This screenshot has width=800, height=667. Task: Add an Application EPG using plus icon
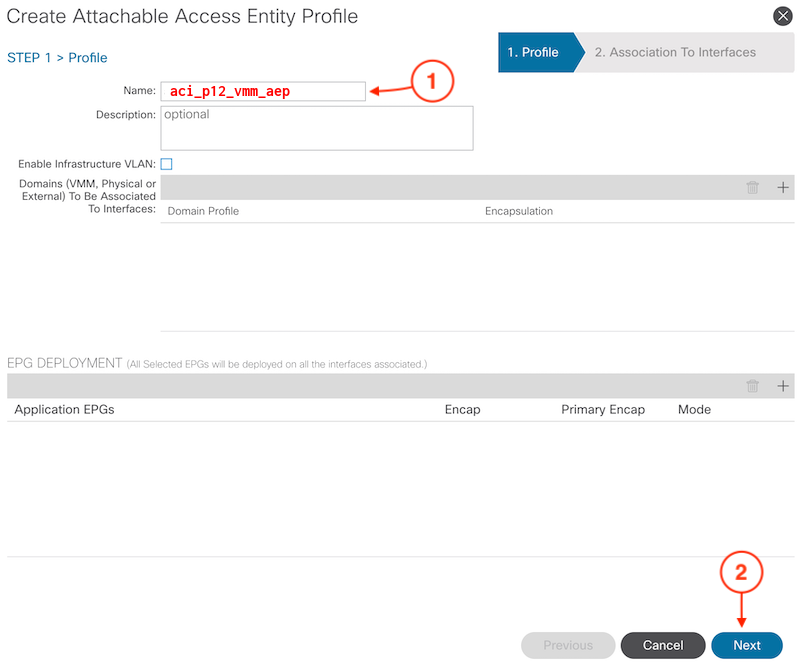(783, 386)
